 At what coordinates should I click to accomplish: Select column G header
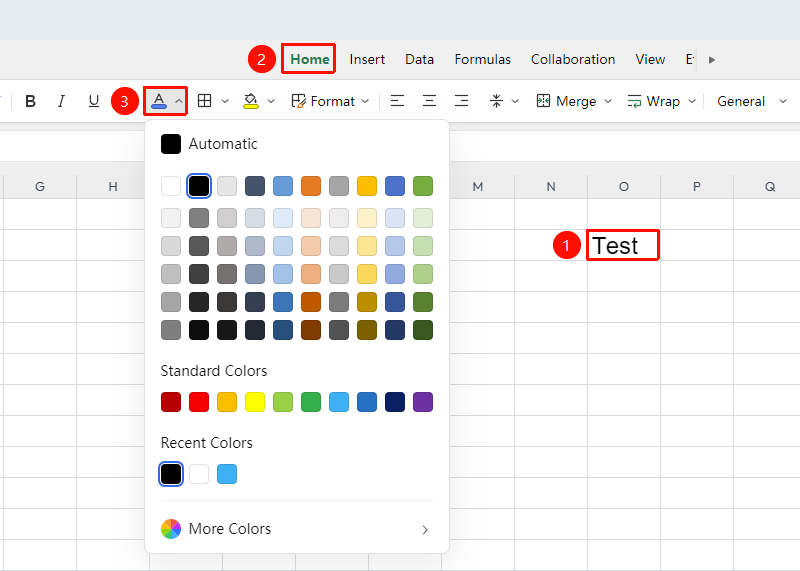click(40, 187)
